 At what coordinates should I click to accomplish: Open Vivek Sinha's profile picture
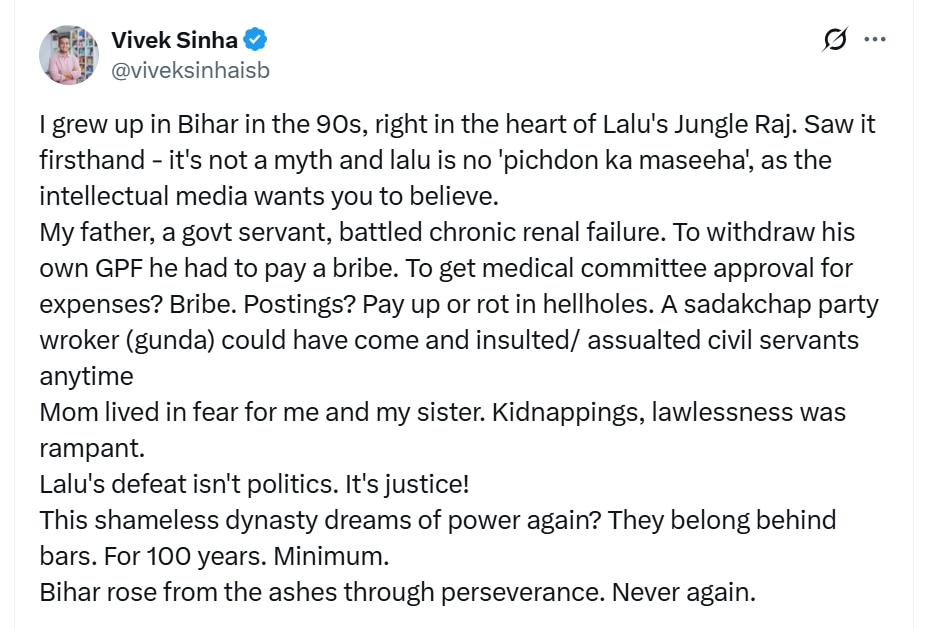pyautogui.click(x=69, y=55)
